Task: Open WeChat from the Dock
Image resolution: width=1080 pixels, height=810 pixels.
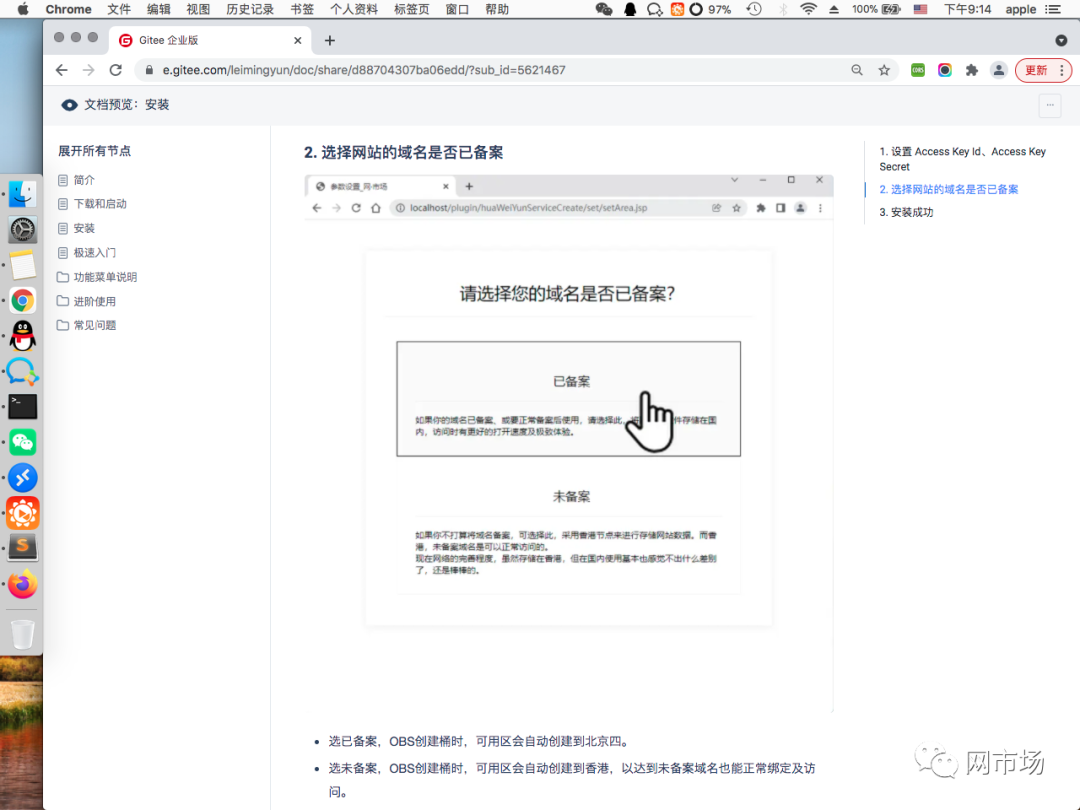Action: coord(22,442)
